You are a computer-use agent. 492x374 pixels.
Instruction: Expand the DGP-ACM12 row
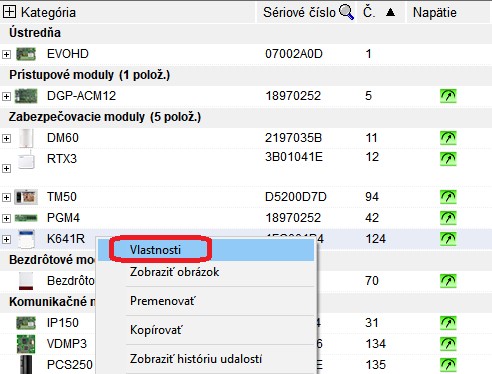point(6,96)
